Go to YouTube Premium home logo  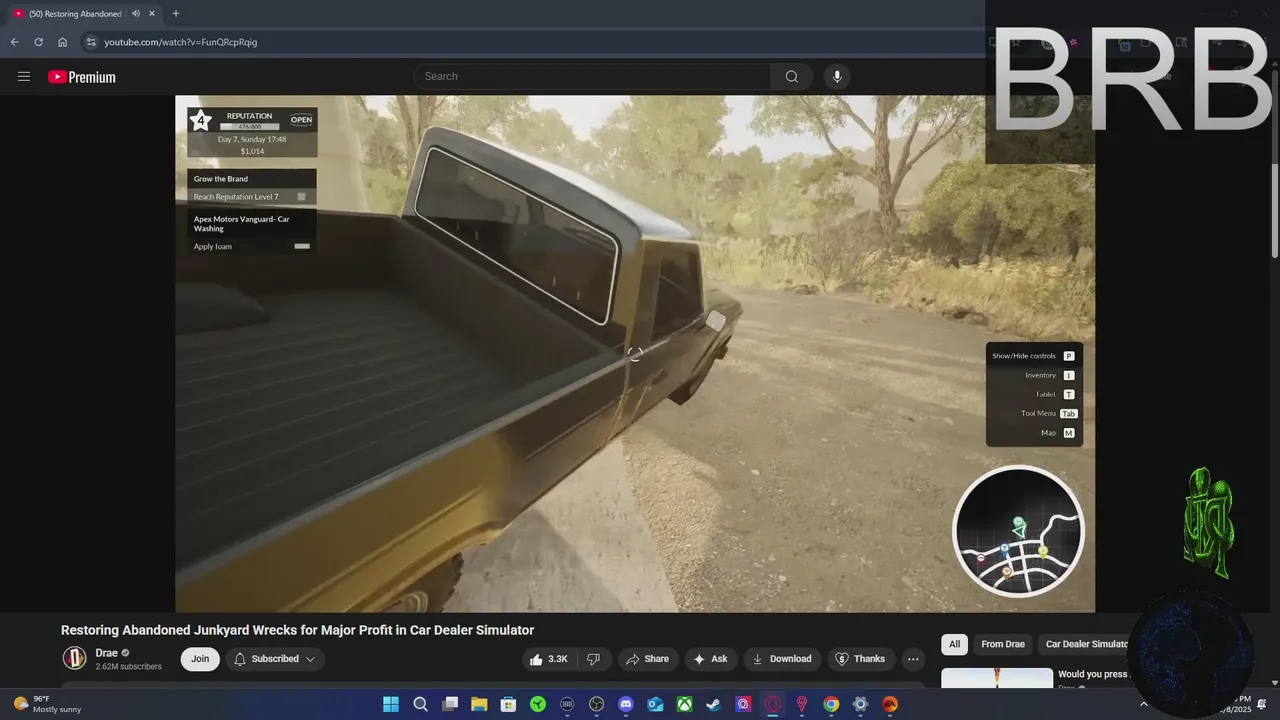[x=82, y=77]
